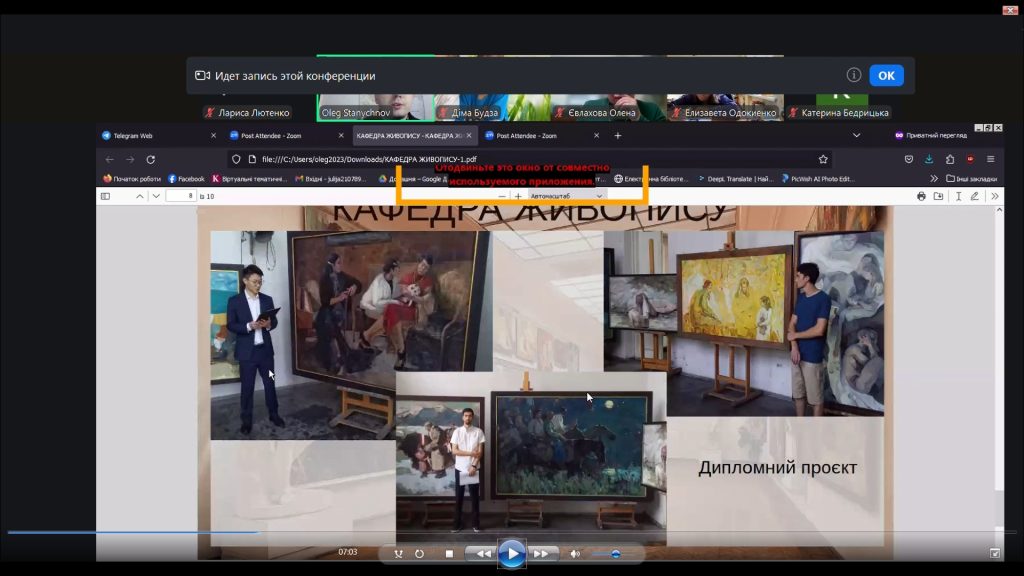The height and width of the screenshot is (576, 1024).
Task: Open a new browser tab
Action: pos(618,135)
